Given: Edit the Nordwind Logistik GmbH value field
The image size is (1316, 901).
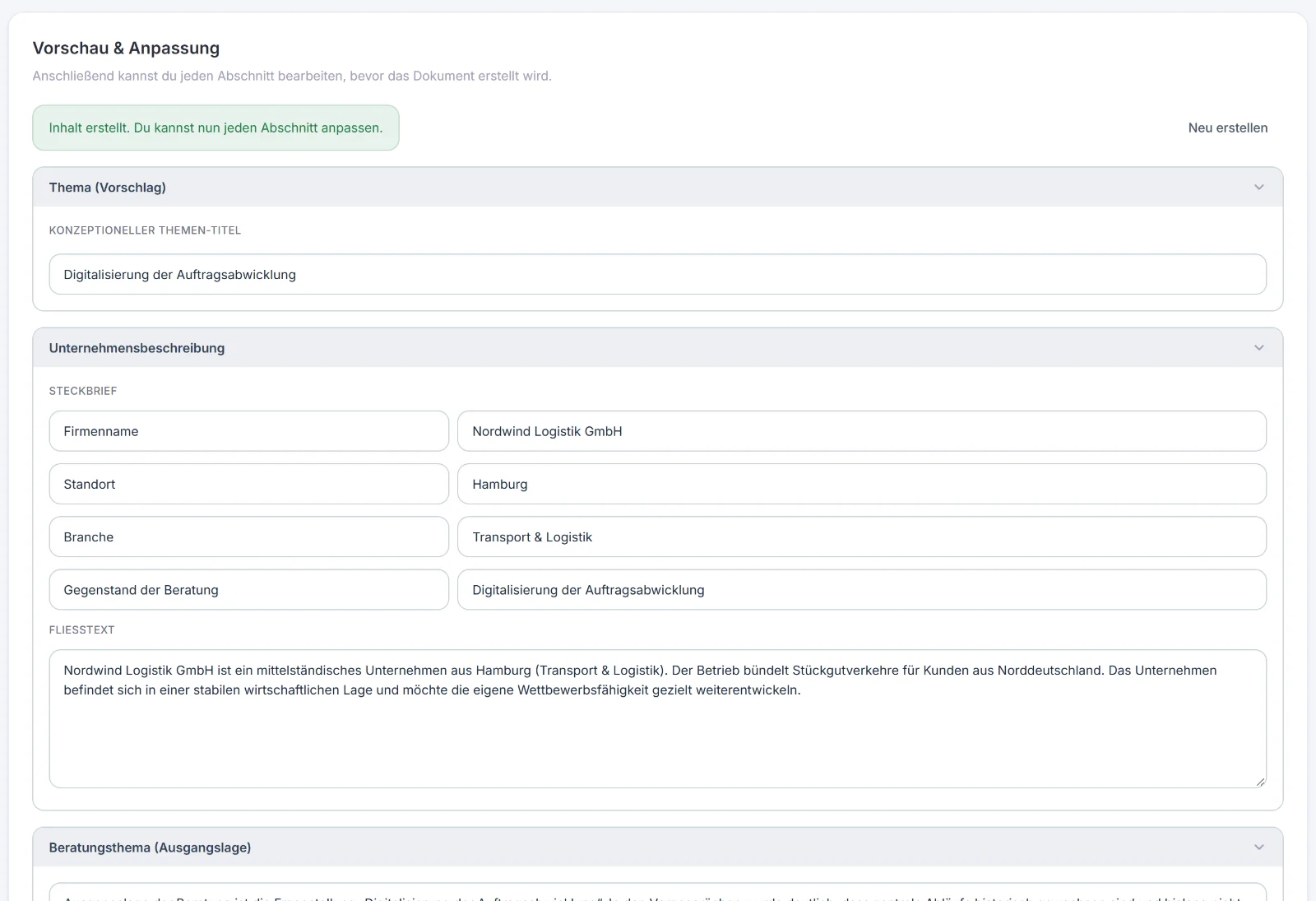Looking at the screenshot, I should (x=861, y=431).
